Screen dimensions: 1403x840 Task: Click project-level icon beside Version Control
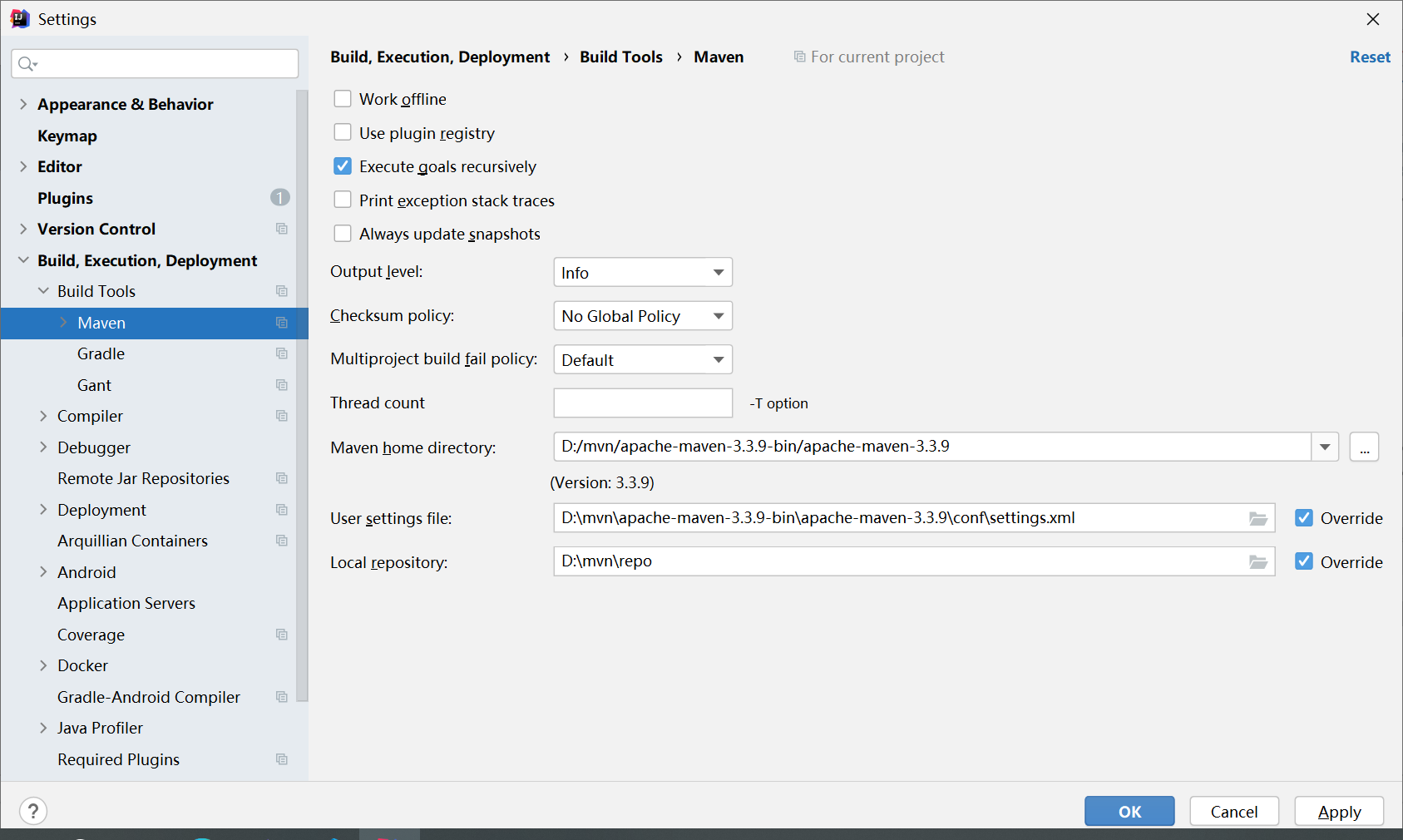point(282,230)
